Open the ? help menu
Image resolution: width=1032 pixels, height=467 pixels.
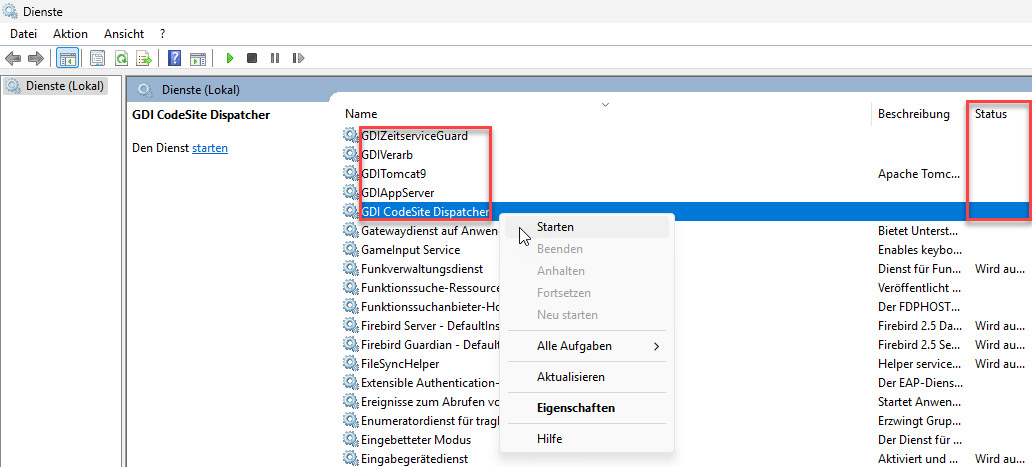163,34
